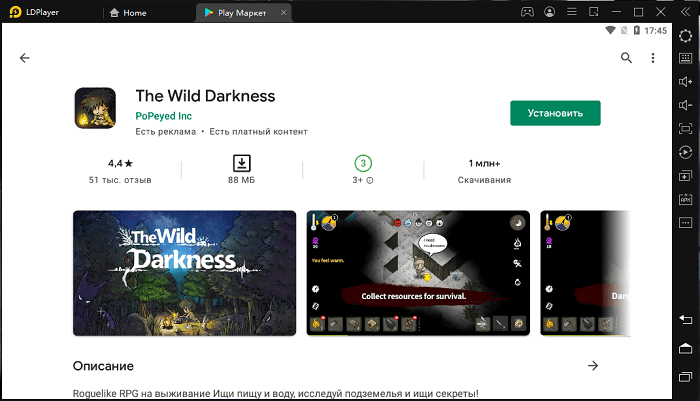
Task: Click the age rating 3 badge
Action: pyautogui.click(x=363, y=163)
